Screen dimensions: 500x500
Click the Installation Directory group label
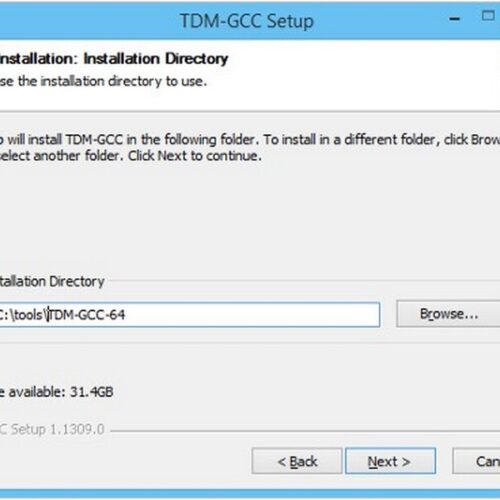point(52,281)
